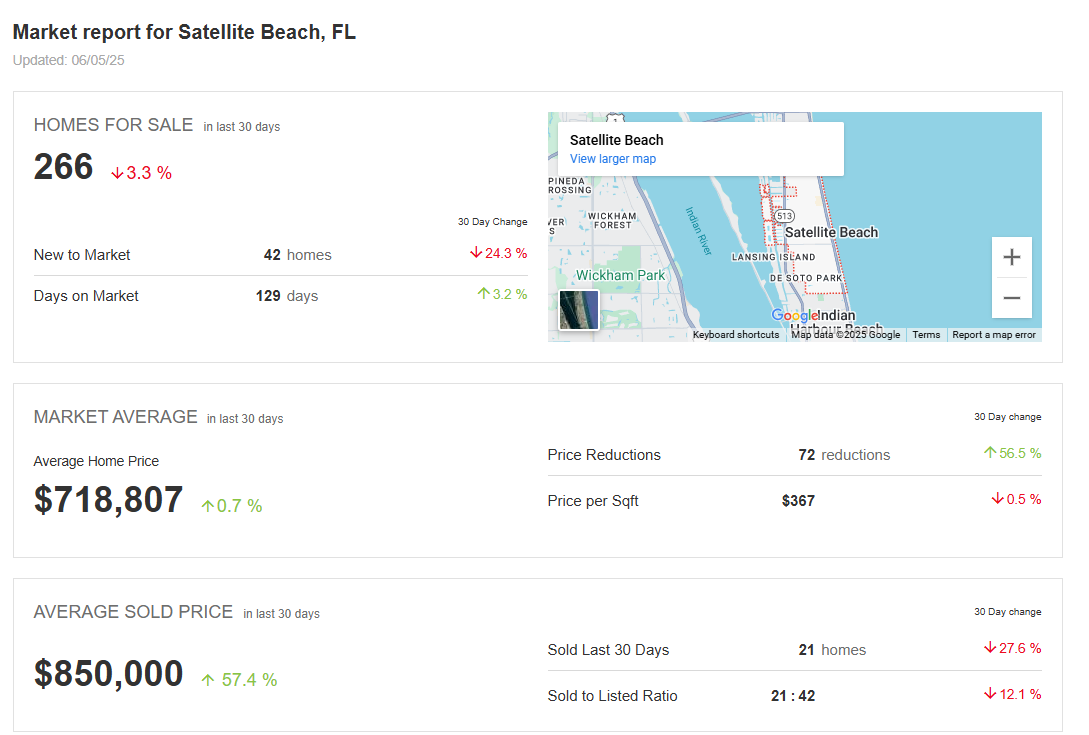Click the down arrow beside 27.6 %
This screenshot has height=735, width=1089.
tap(990, 647)
